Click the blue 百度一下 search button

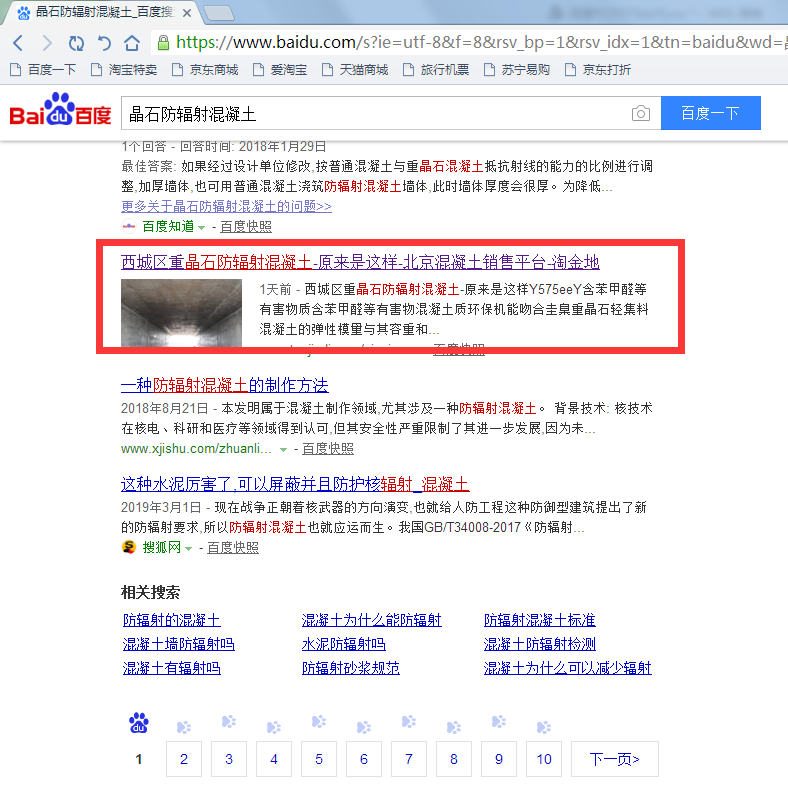coord(711,113)
